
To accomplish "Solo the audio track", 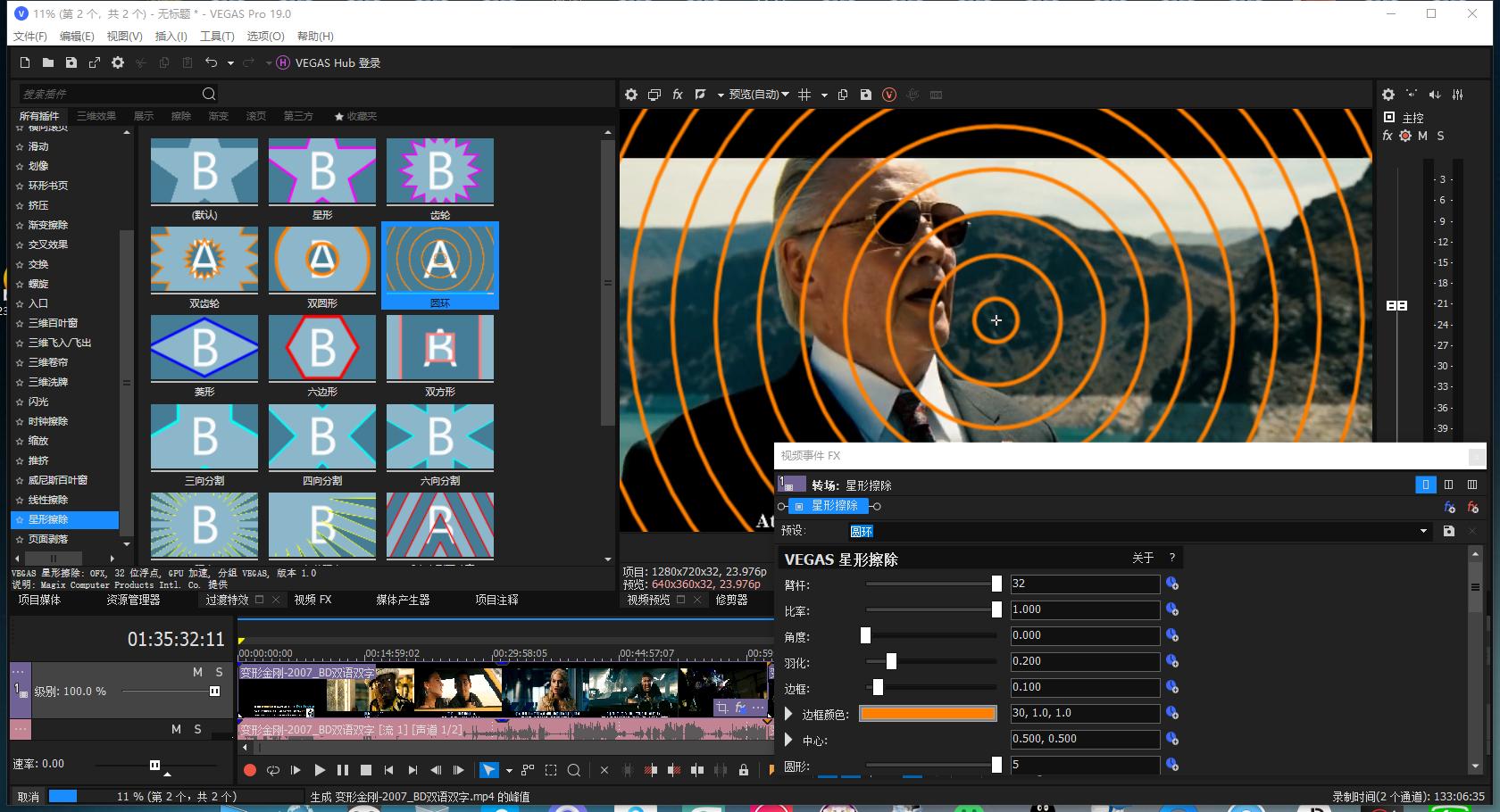I will [197, 729].
